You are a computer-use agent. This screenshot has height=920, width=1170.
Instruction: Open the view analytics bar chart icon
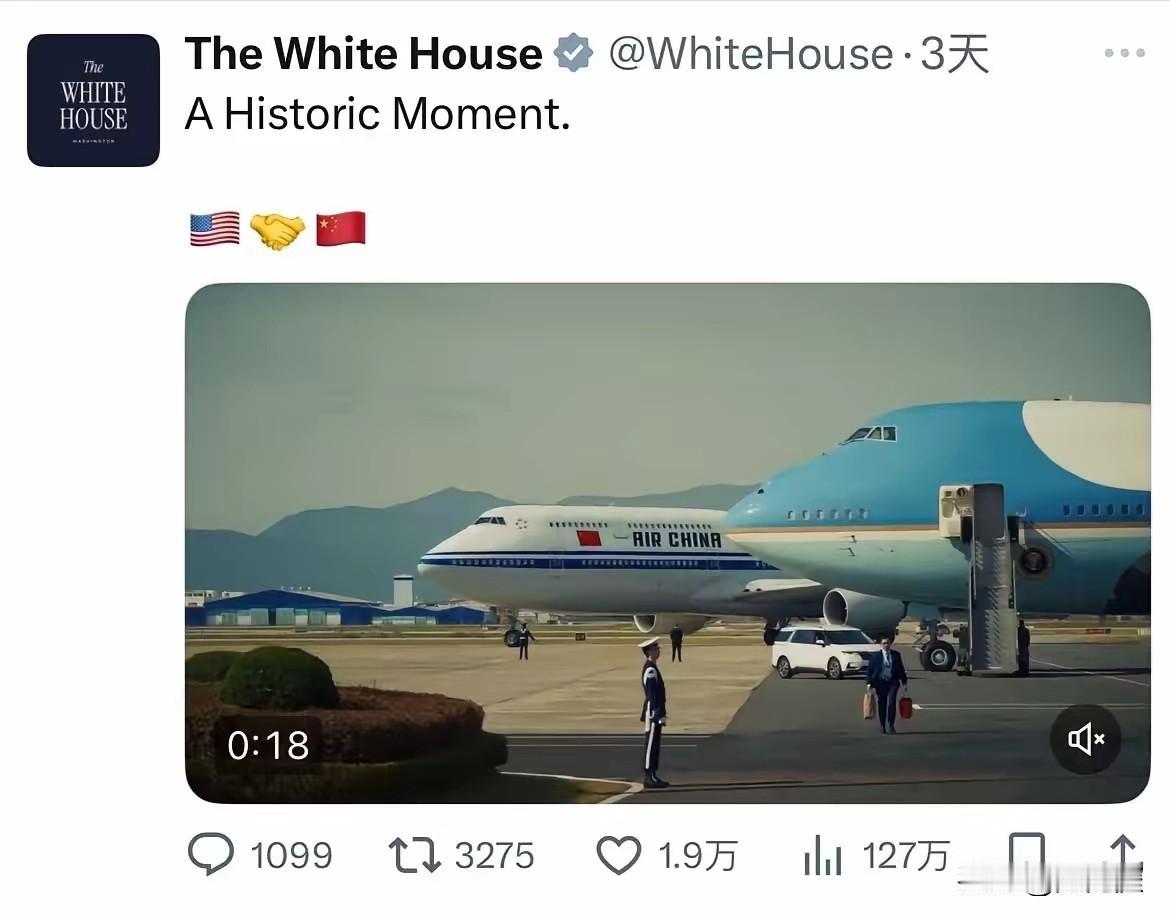pos(821,854)
